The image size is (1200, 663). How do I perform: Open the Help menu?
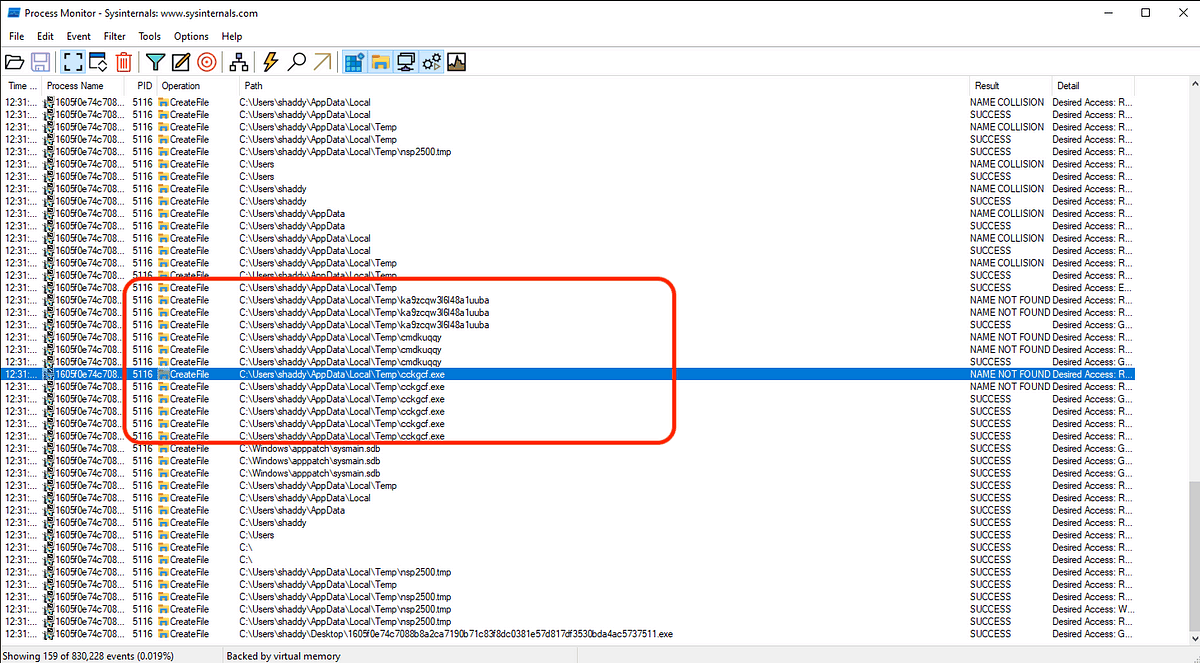pos(231,37)
